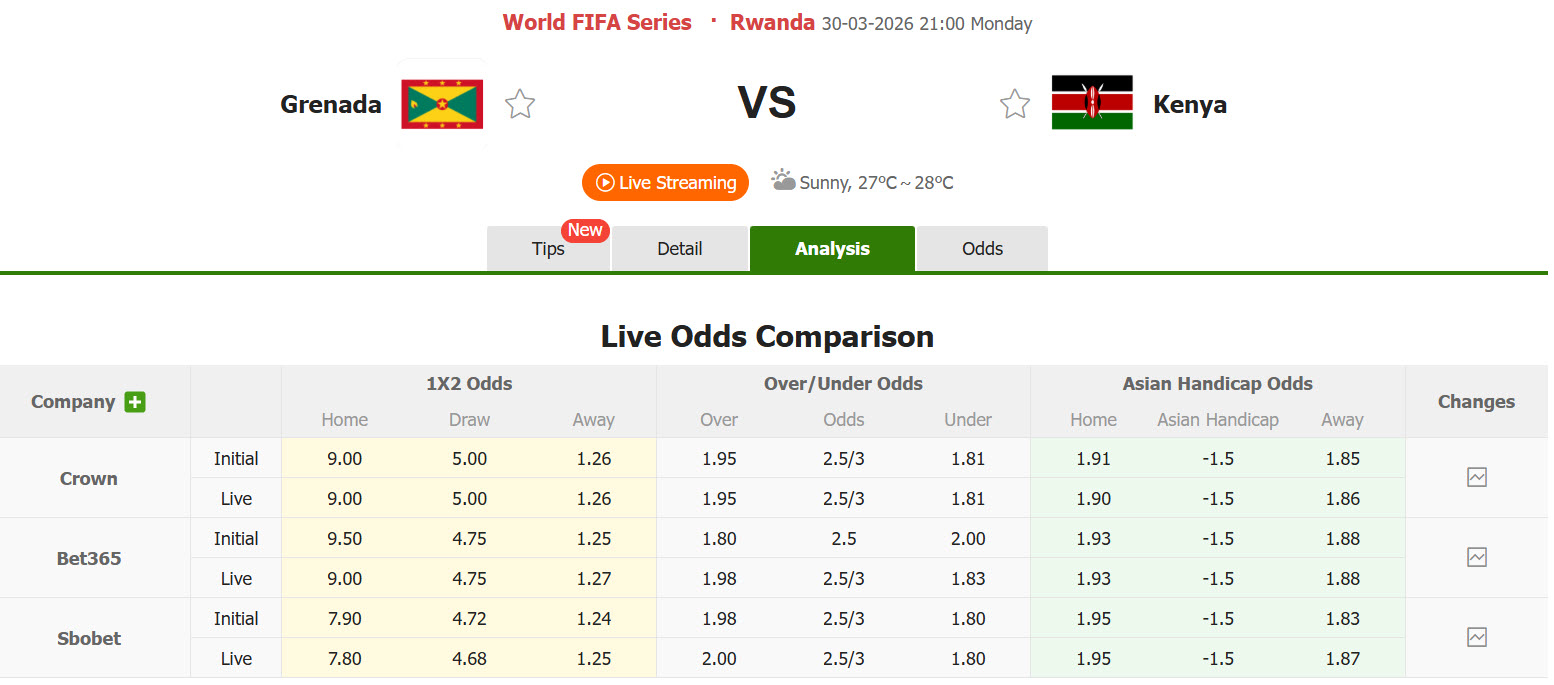Toggle the favorite star next to Grenada
Image resolution: width=1554 pixels, height=685 pixels.
click(x=520, y=103)
